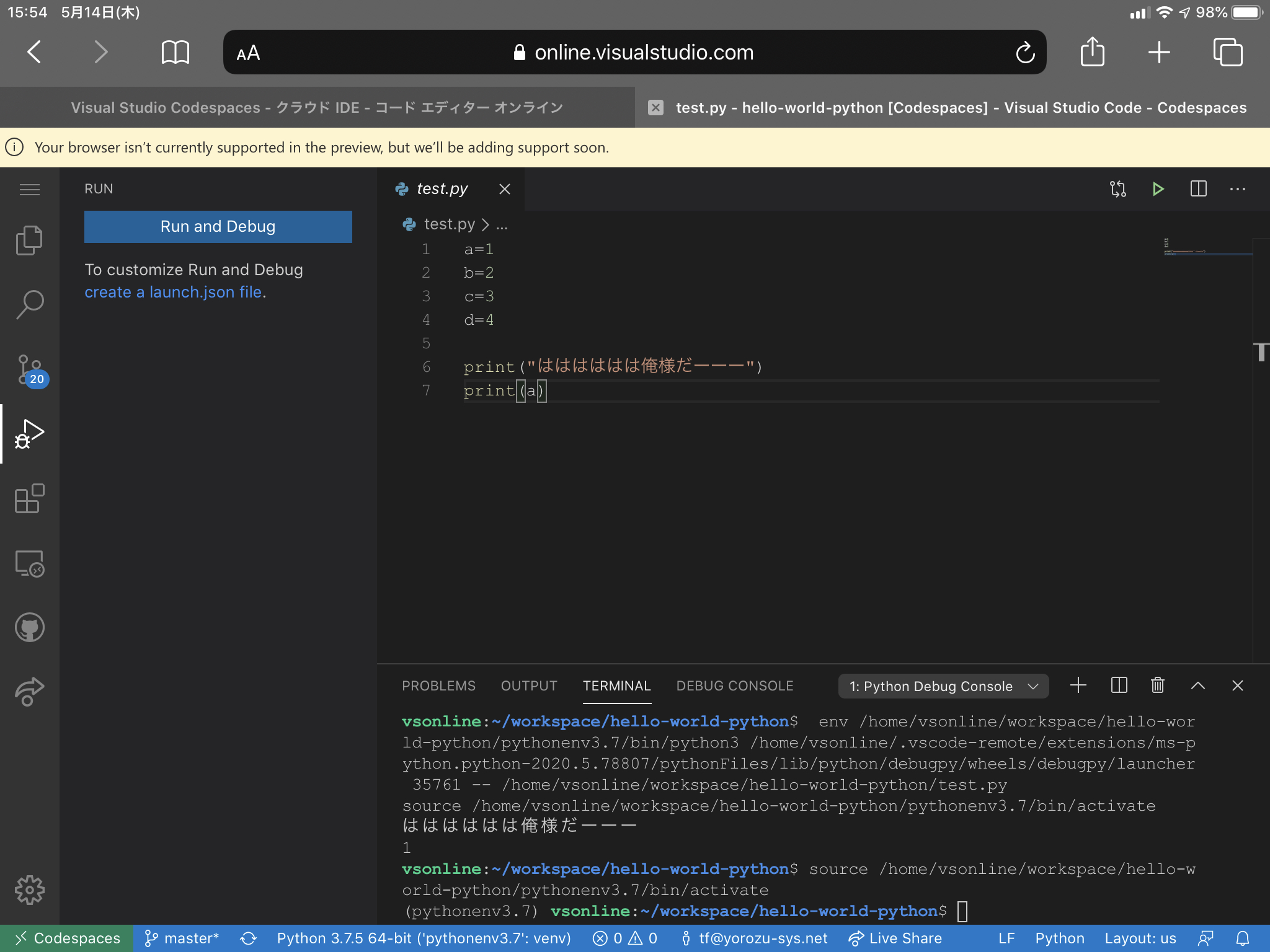The image size is (1270, 952).
Task: Click the Layout: us status item
Action: click(1140, 938)
